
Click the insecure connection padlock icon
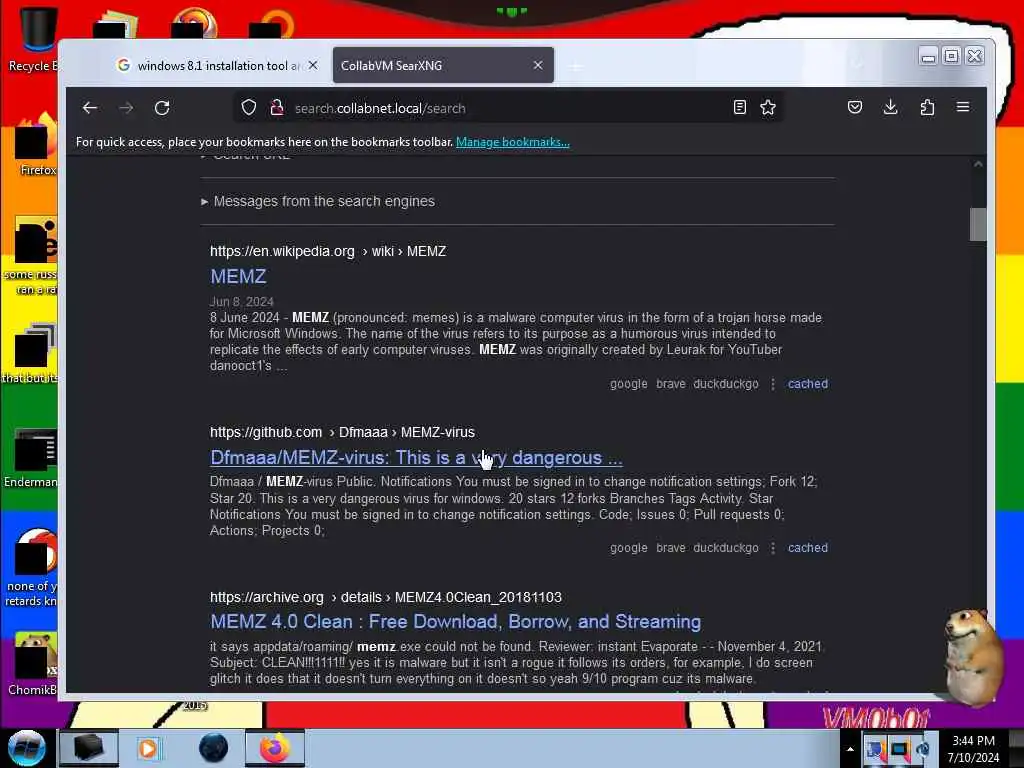(x=277, y=108)
